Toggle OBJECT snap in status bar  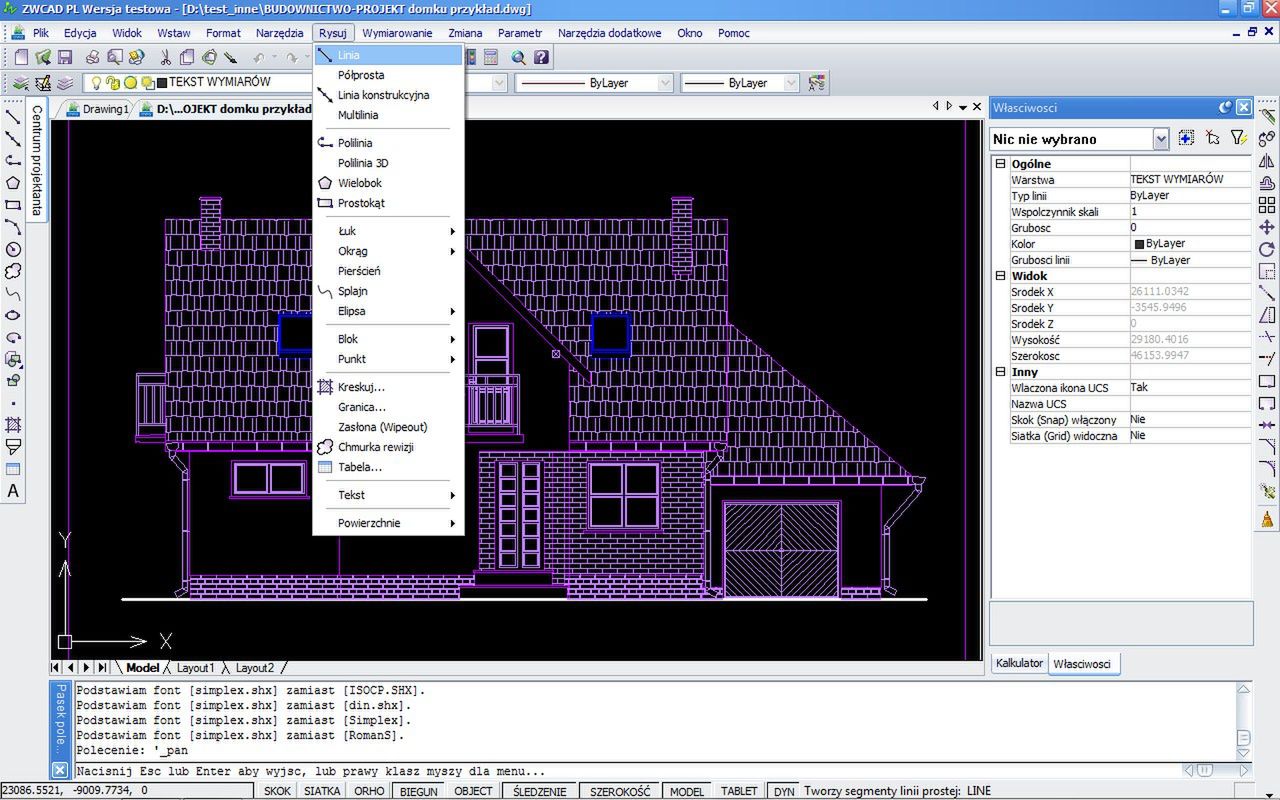click(x=473, y=791)
